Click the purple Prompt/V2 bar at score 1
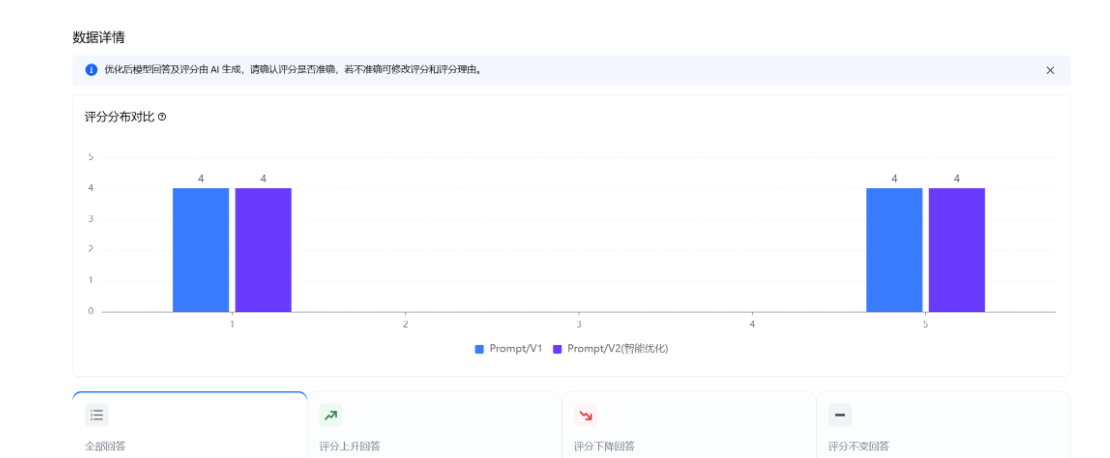The width and height of the screenshot is (1110, 458). coord(263,250)
